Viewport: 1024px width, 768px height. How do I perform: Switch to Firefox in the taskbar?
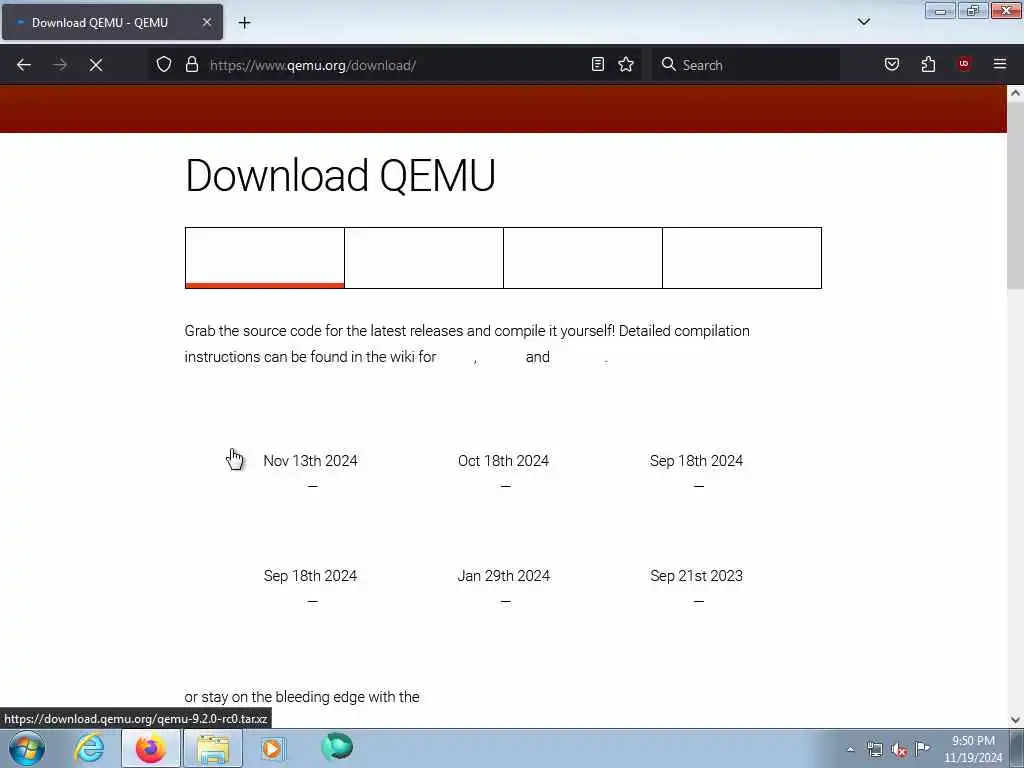[x=151, y=748]
